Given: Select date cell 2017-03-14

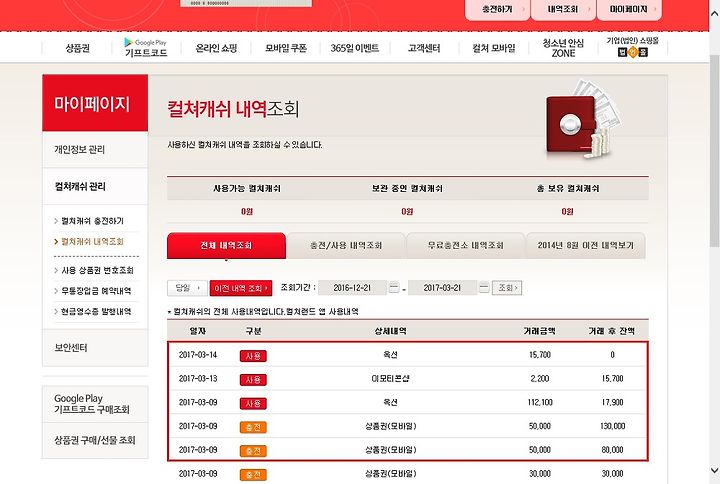Looking at the screenshot, I should coord(198,355).
